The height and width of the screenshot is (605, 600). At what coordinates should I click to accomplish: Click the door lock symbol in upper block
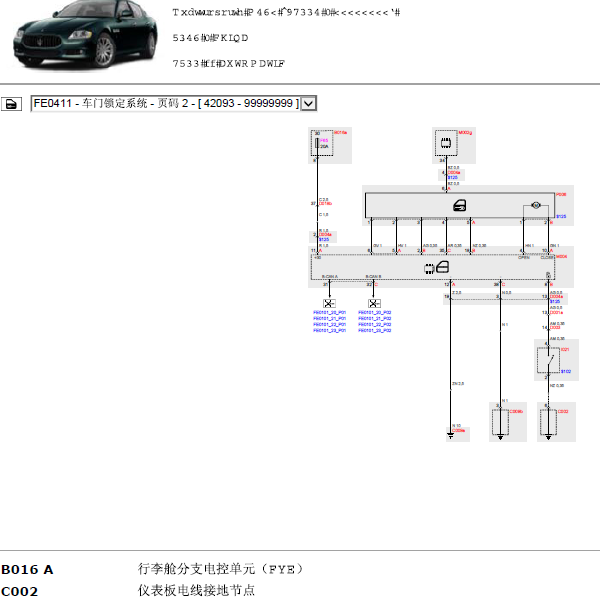(460, 205)
